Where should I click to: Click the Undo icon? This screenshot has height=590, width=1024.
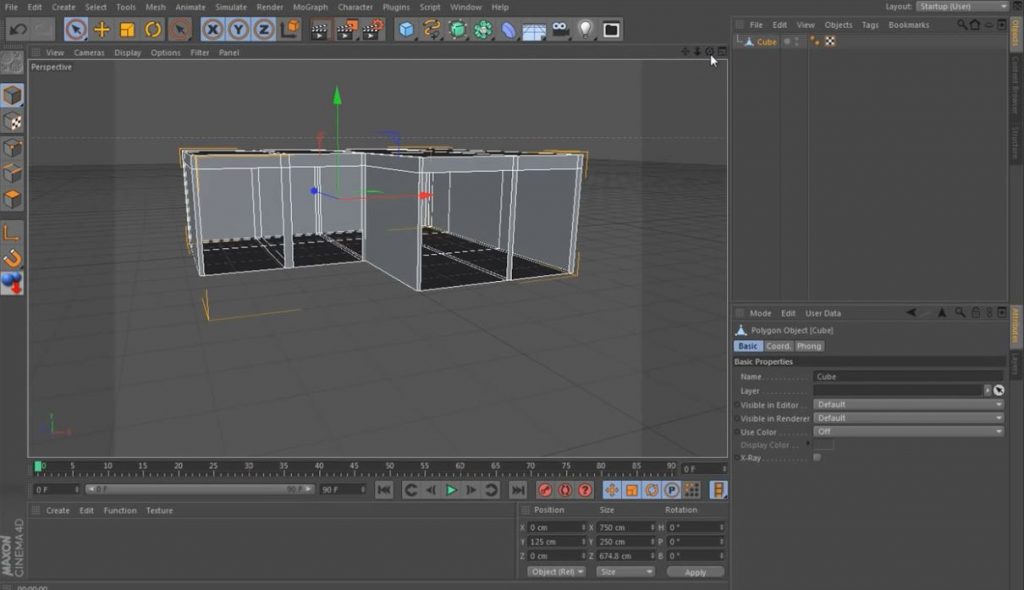18,31
